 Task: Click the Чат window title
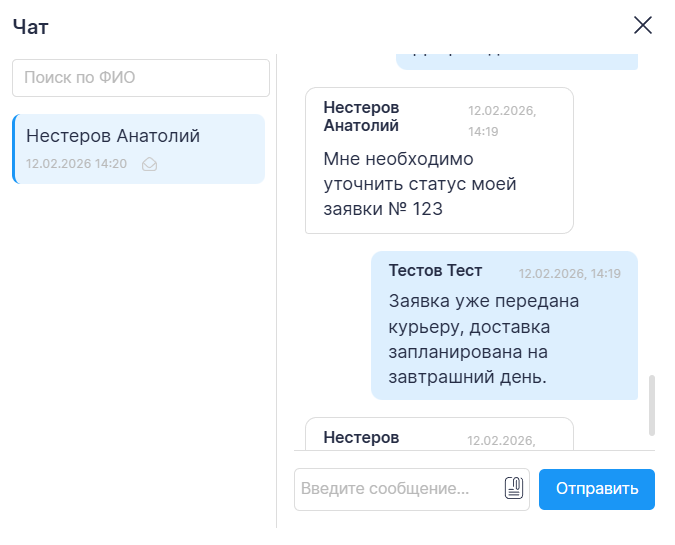(31, 27)
